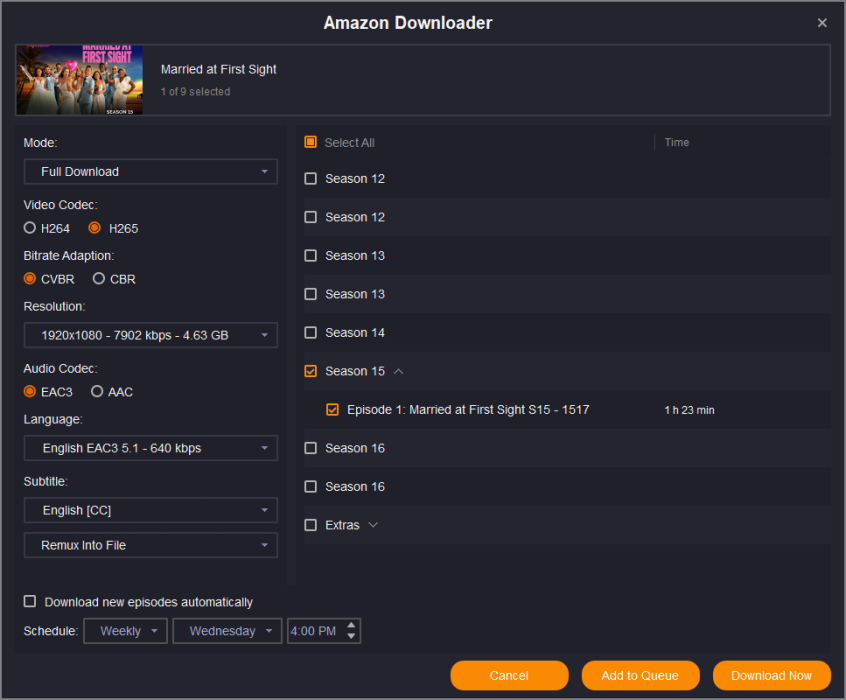The image size is (846, 700).
Task: Click the Add to Queue button
Action: (640, 676)
